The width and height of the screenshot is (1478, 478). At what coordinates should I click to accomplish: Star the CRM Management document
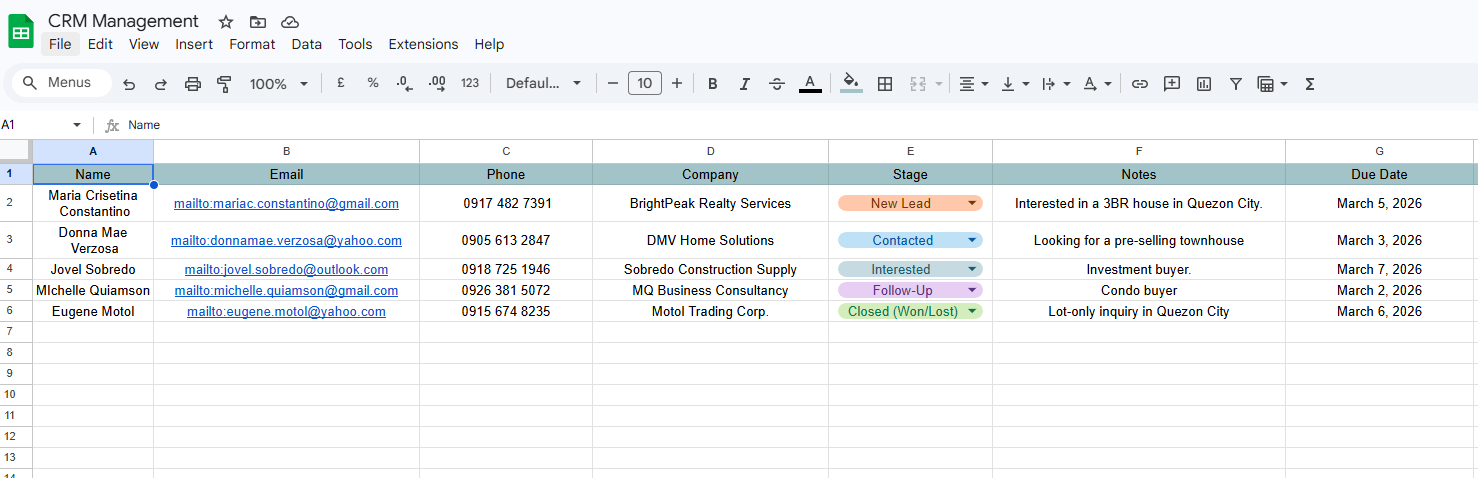point(226,22)
